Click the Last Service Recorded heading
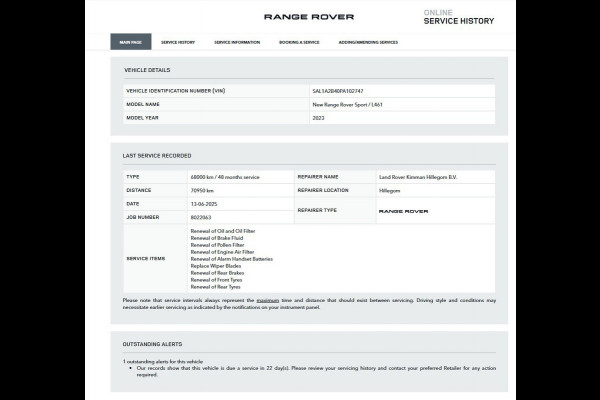This screenshot has height=400, width=600. [157, 156]
